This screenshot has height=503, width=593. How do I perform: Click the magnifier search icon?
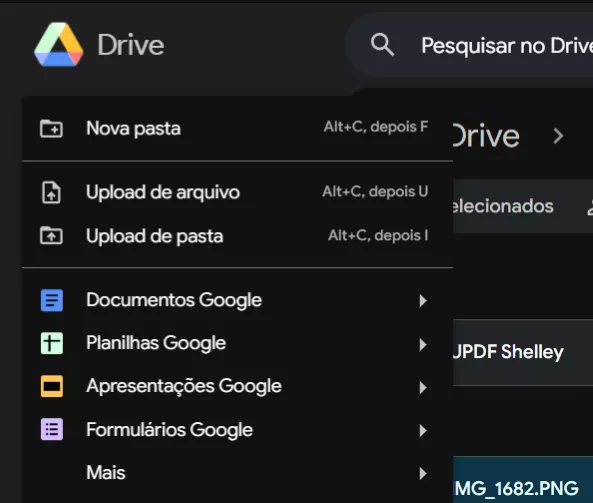[382, 45]
